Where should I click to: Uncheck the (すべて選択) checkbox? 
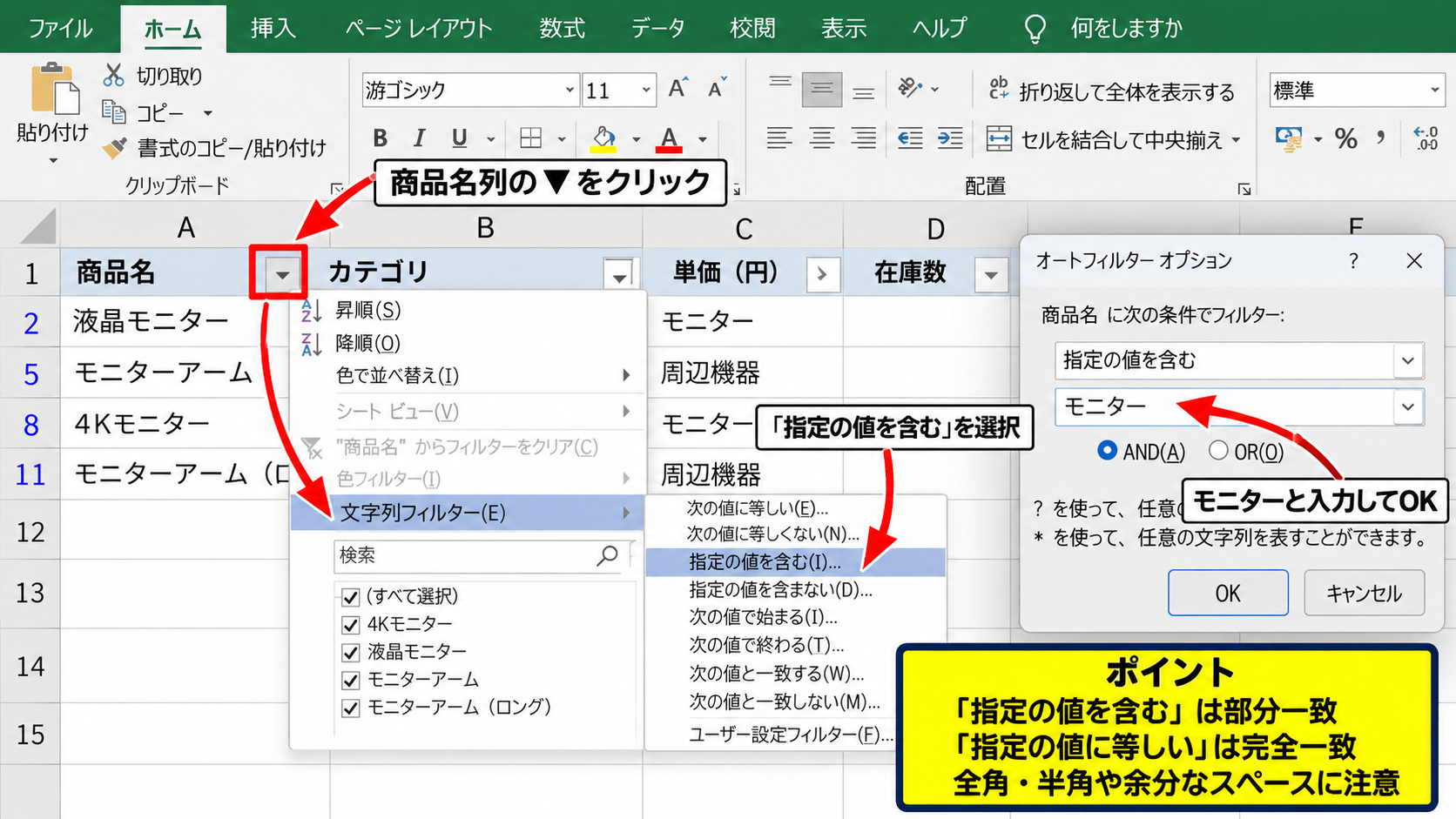pos(351,597)
